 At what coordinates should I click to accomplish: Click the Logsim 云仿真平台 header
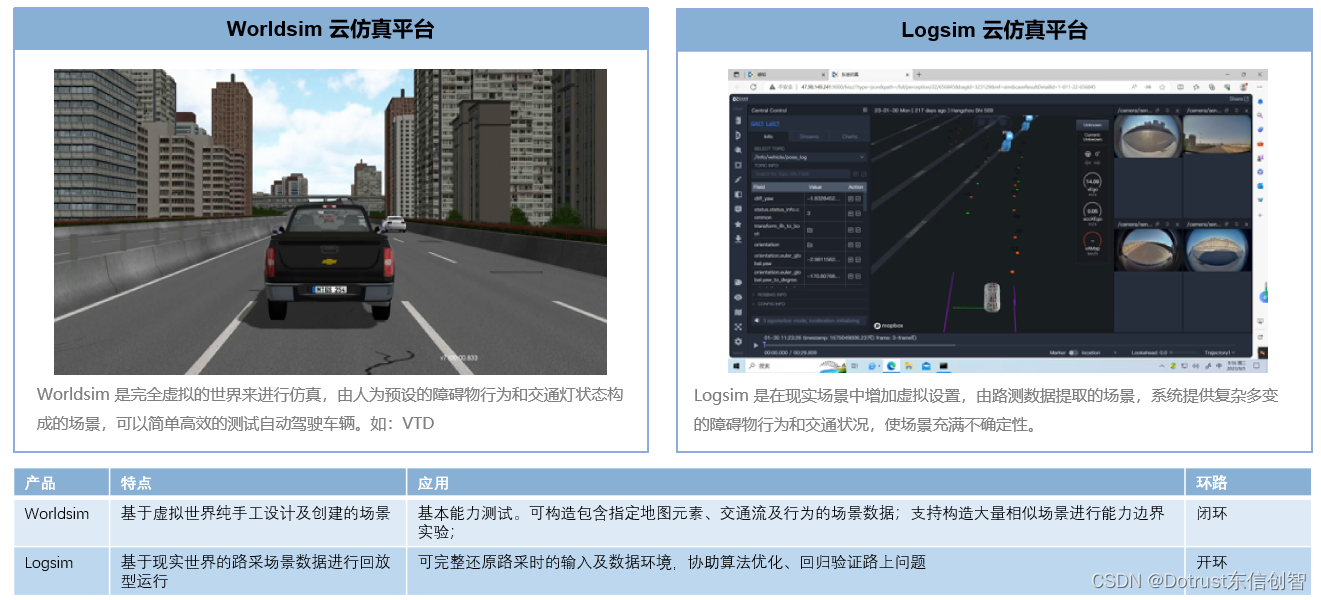click(994, 29)
